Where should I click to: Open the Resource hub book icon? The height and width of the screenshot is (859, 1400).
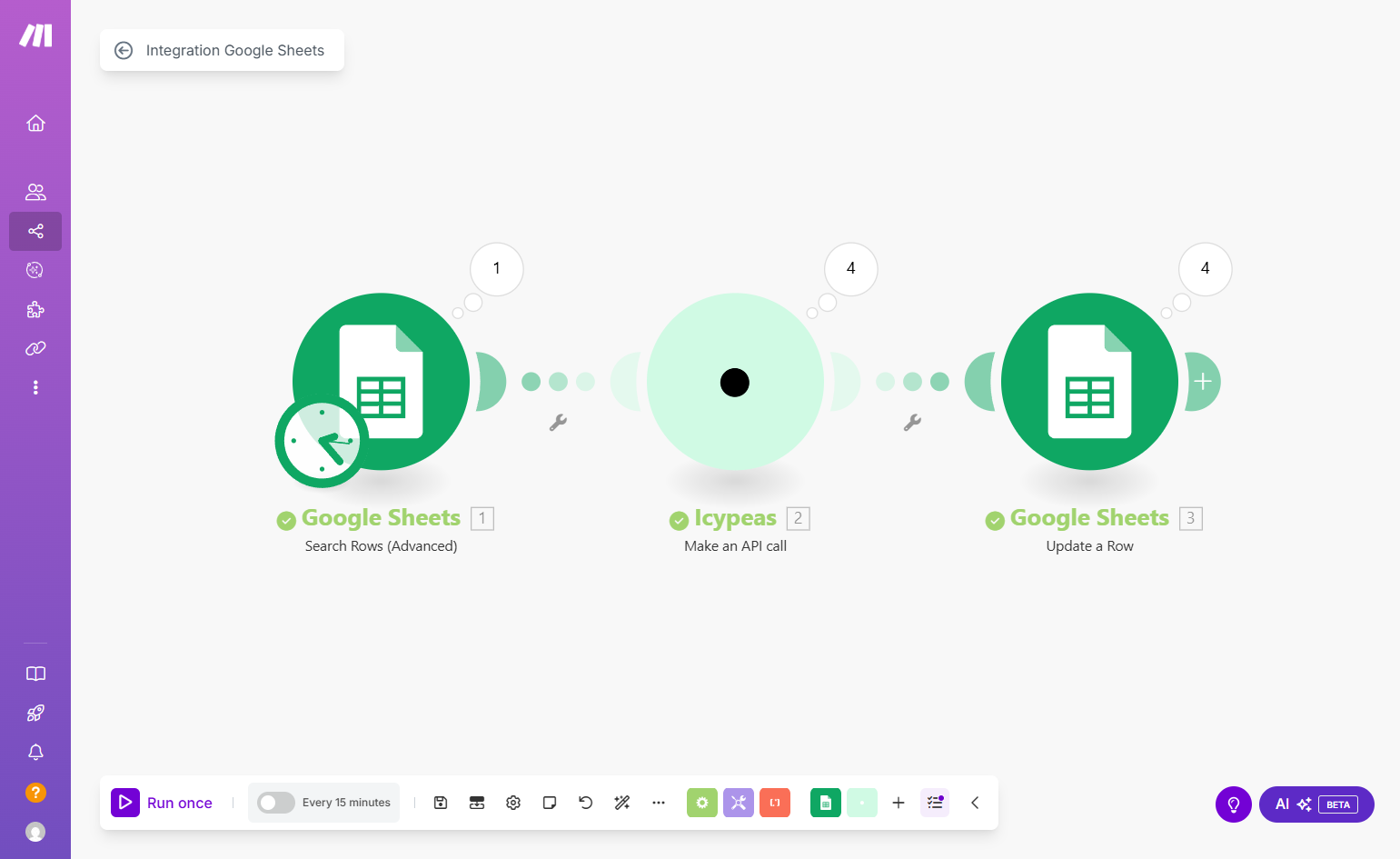(x=35, y=674)
